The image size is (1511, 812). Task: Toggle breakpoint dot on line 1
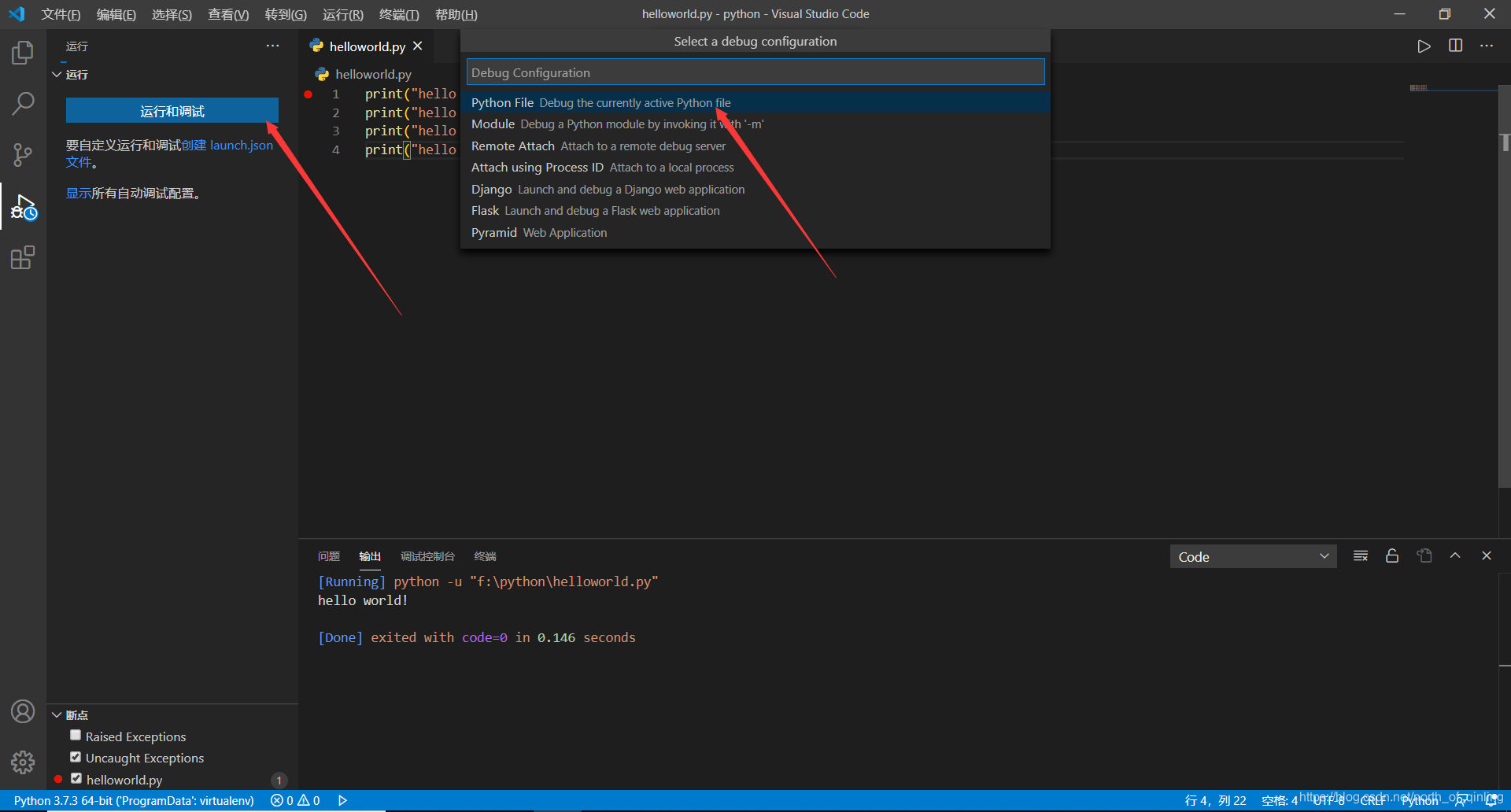(308, 94)
